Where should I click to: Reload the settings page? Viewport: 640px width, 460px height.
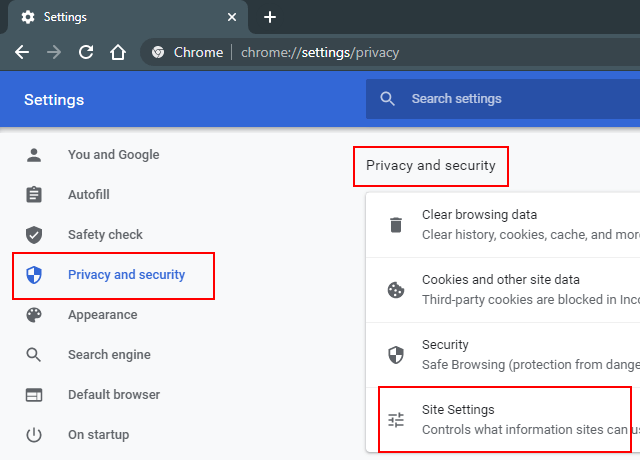point(86,52)
